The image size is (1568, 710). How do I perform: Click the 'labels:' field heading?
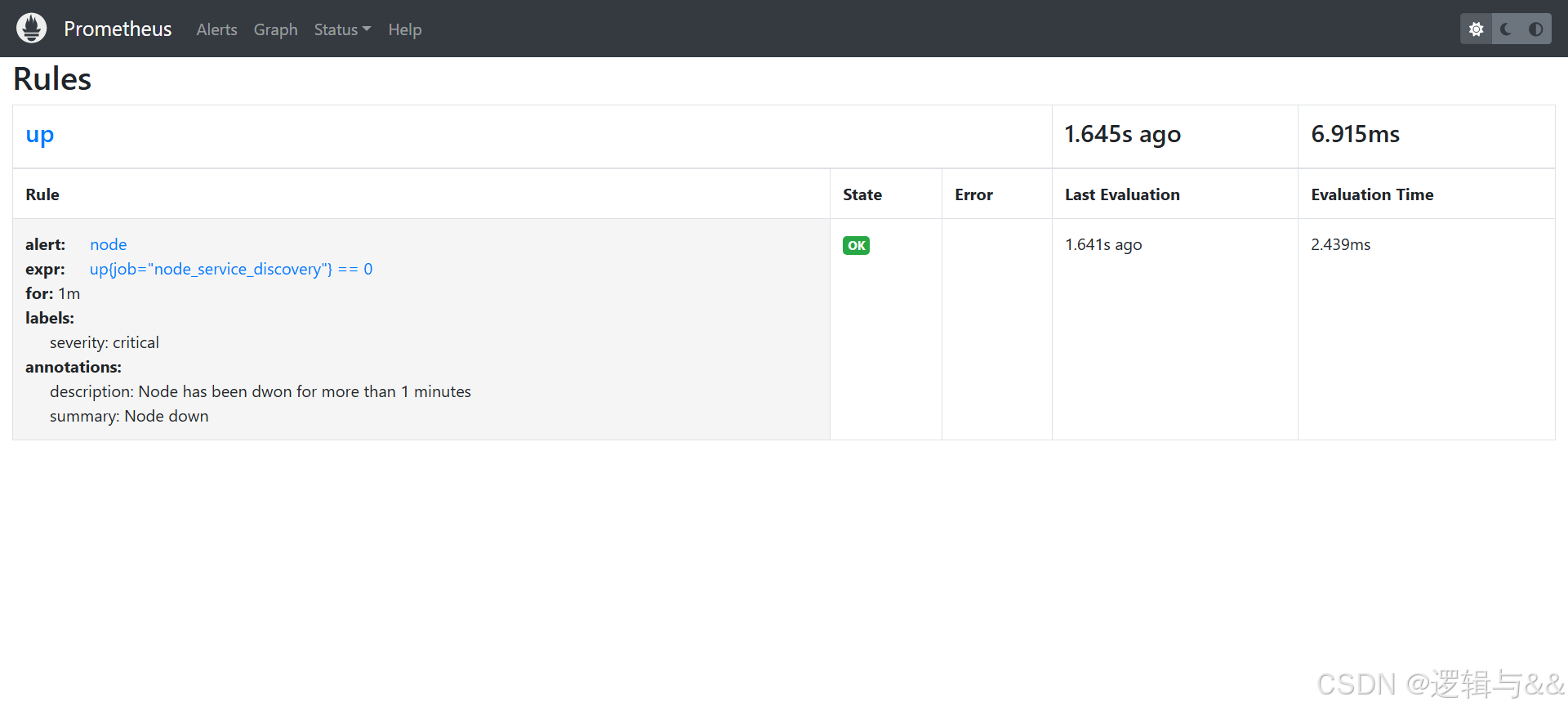tap(50, 318)
